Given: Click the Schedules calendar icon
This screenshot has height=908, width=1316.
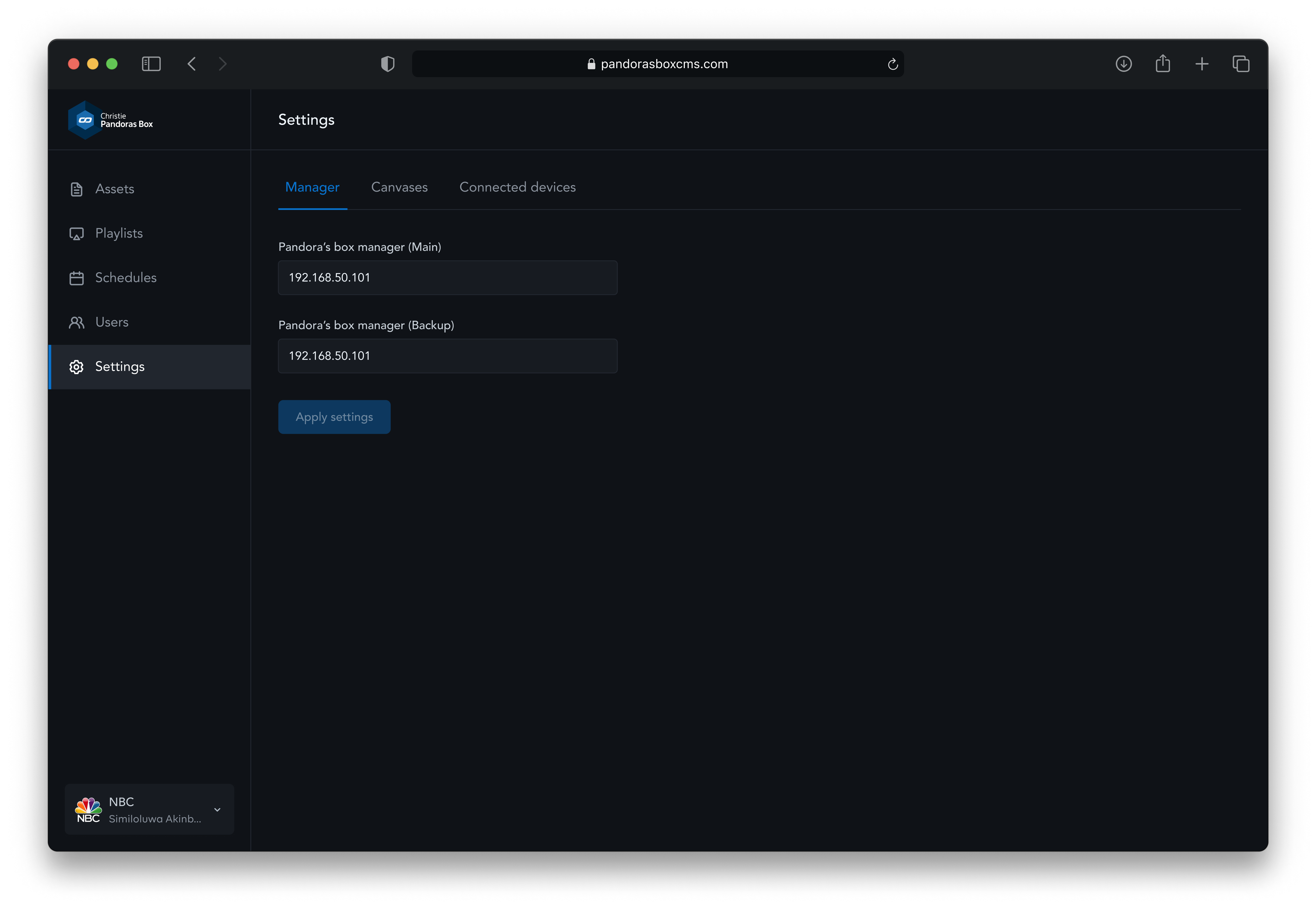Looking at the screenshot, I should point(76,278).
